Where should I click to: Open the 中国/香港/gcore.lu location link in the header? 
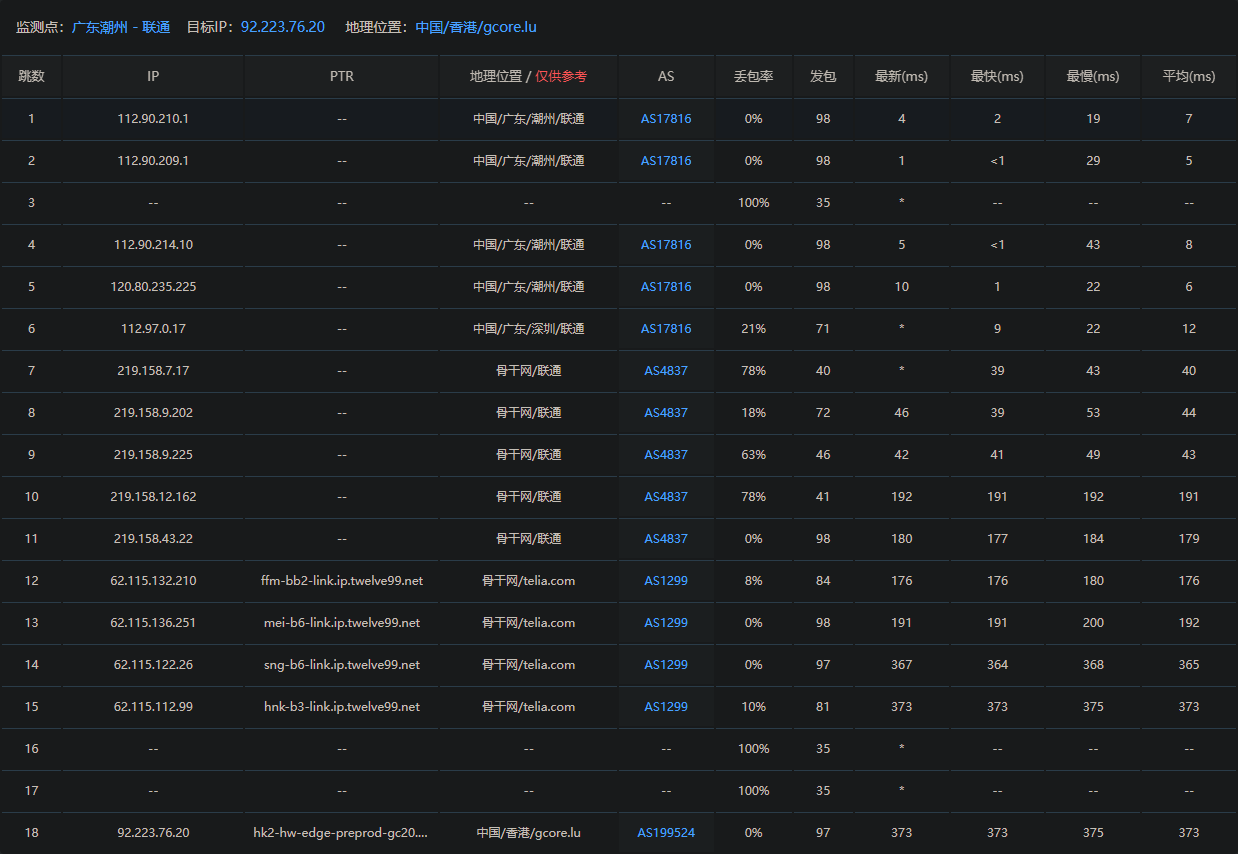476,27
